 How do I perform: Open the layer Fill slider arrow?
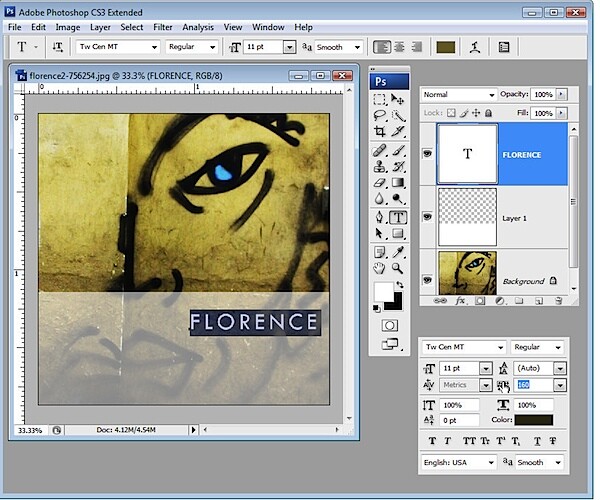561,113
